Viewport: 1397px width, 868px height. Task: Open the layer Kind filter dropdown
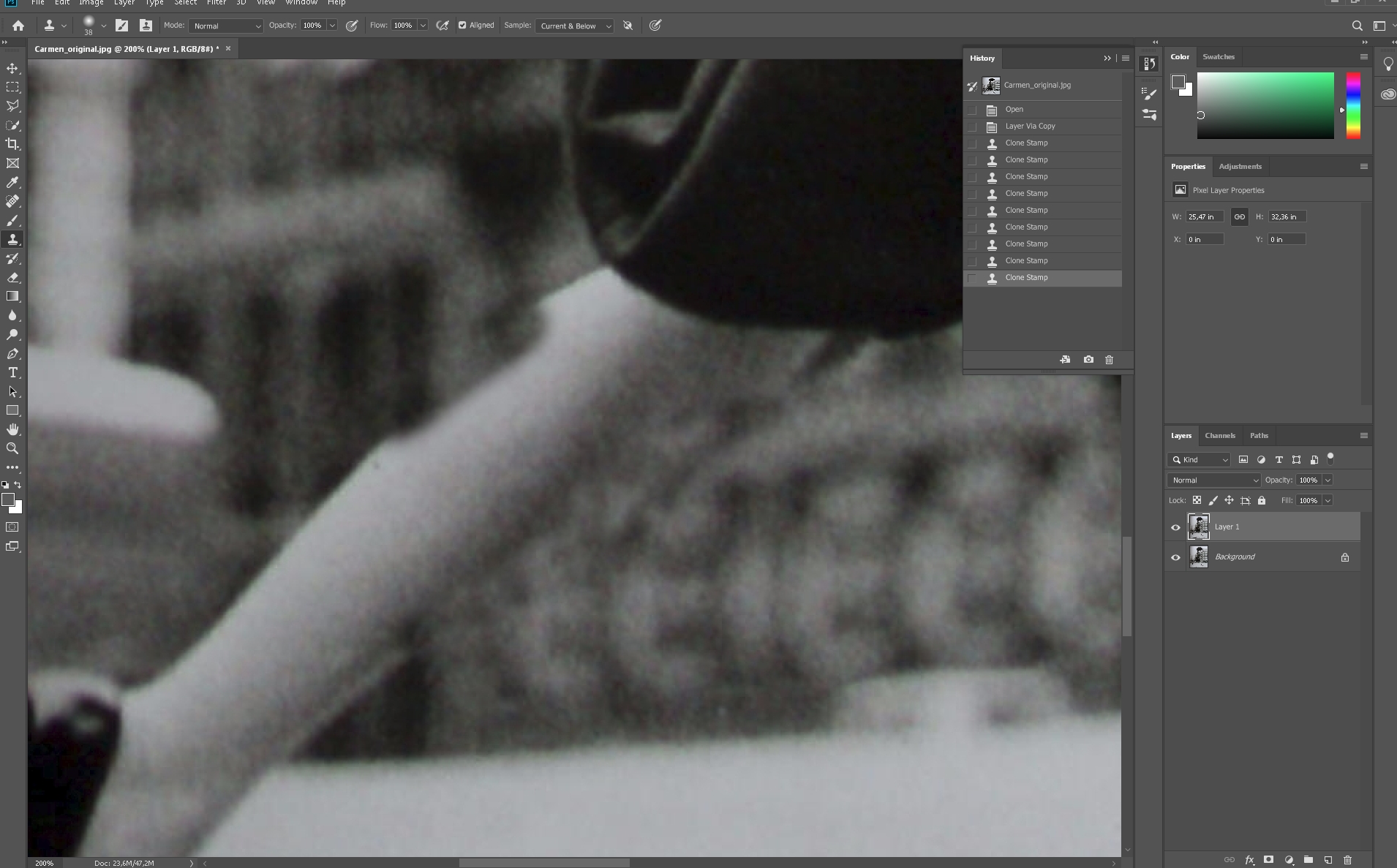pos(1200,459)
